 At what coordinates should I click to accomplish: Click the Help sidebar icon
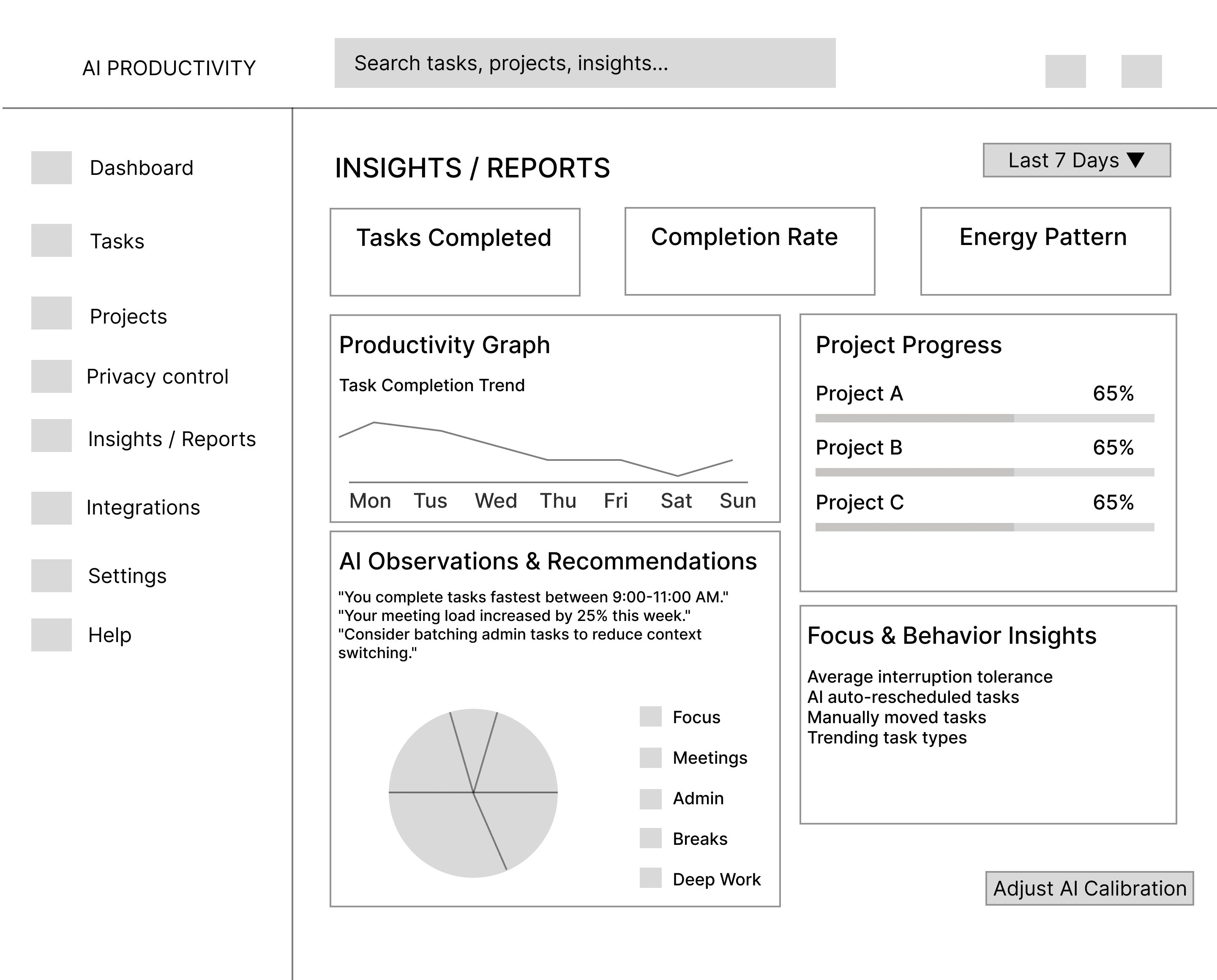coord(52,635)
